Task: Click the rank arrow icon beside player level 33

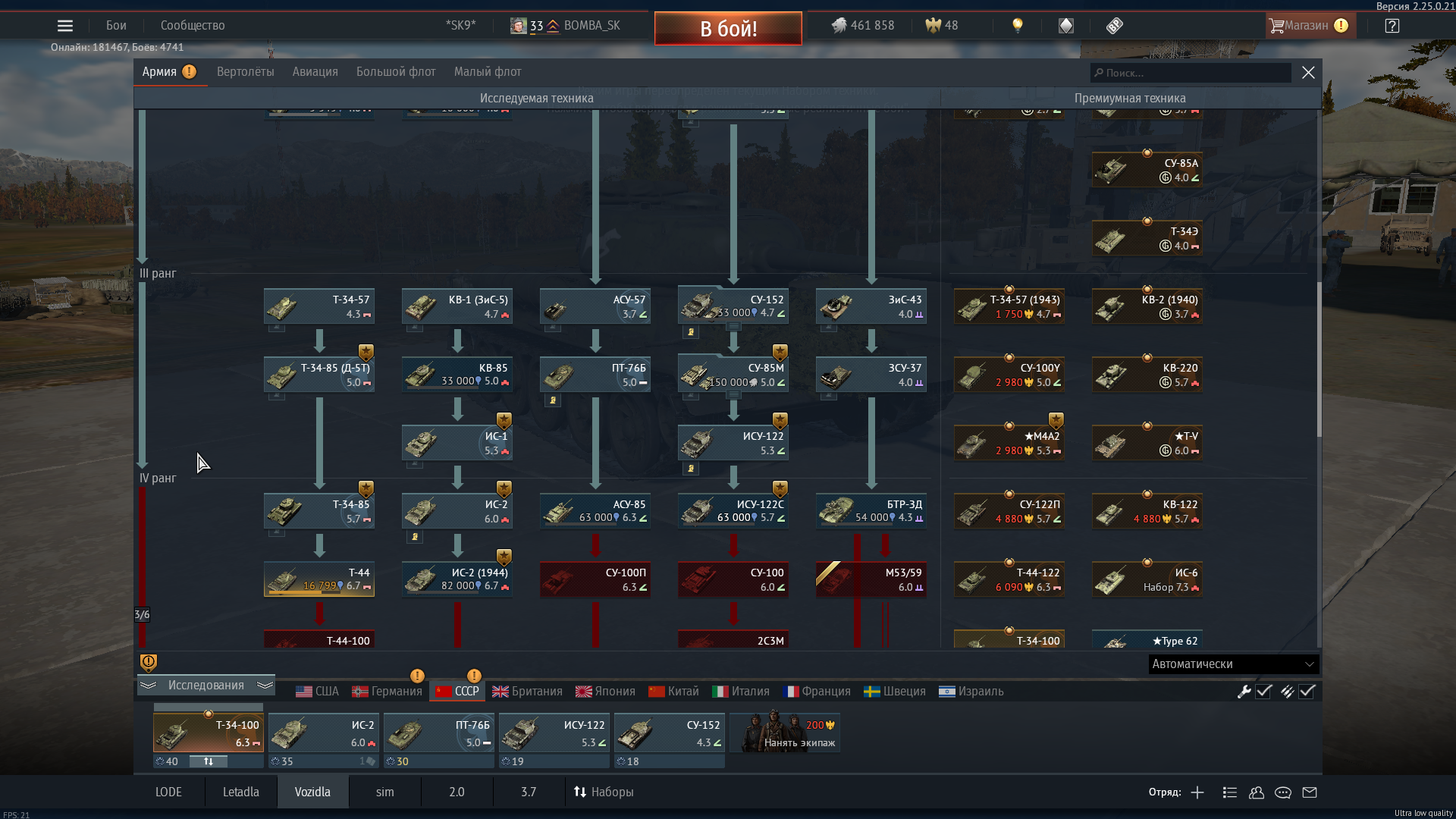Action: [x=553, y=26]
